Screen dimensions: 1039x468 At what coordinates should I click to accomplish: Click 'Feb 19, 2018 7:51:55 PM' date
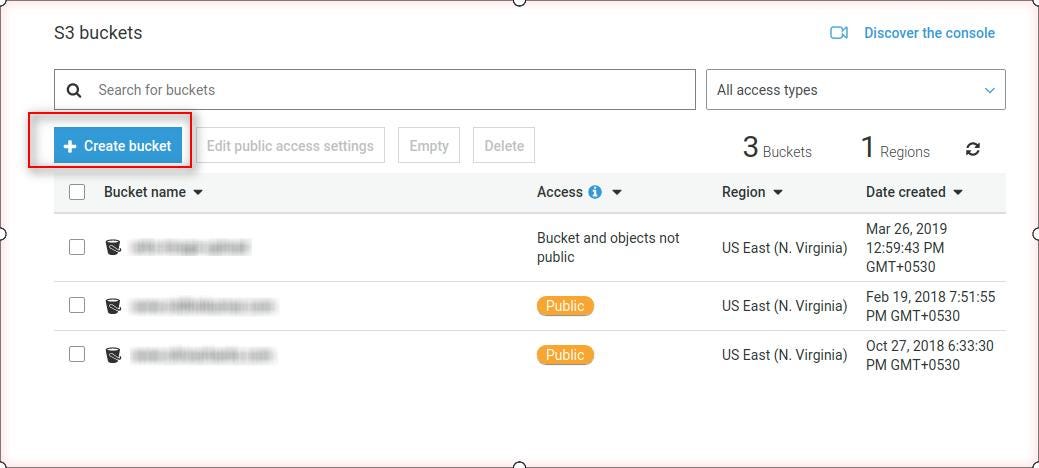click(x=930, y=306)
